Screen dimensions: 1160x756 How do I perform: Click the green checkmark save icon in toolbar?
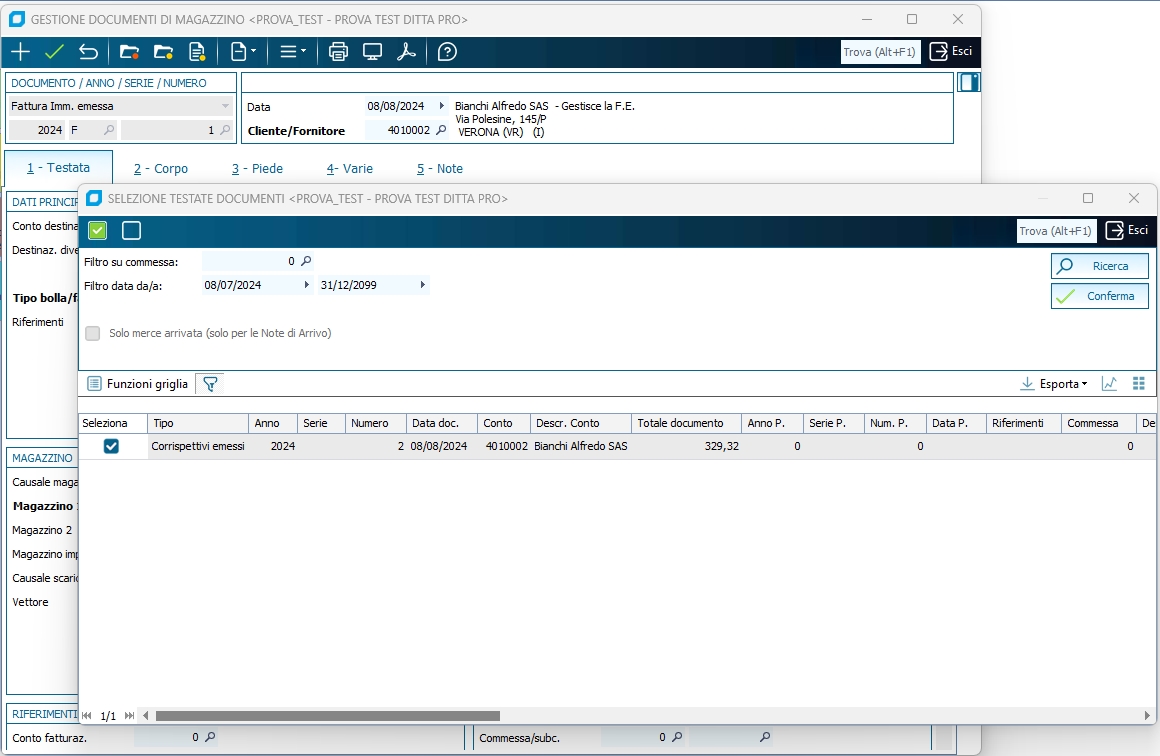tap(54, 52)
